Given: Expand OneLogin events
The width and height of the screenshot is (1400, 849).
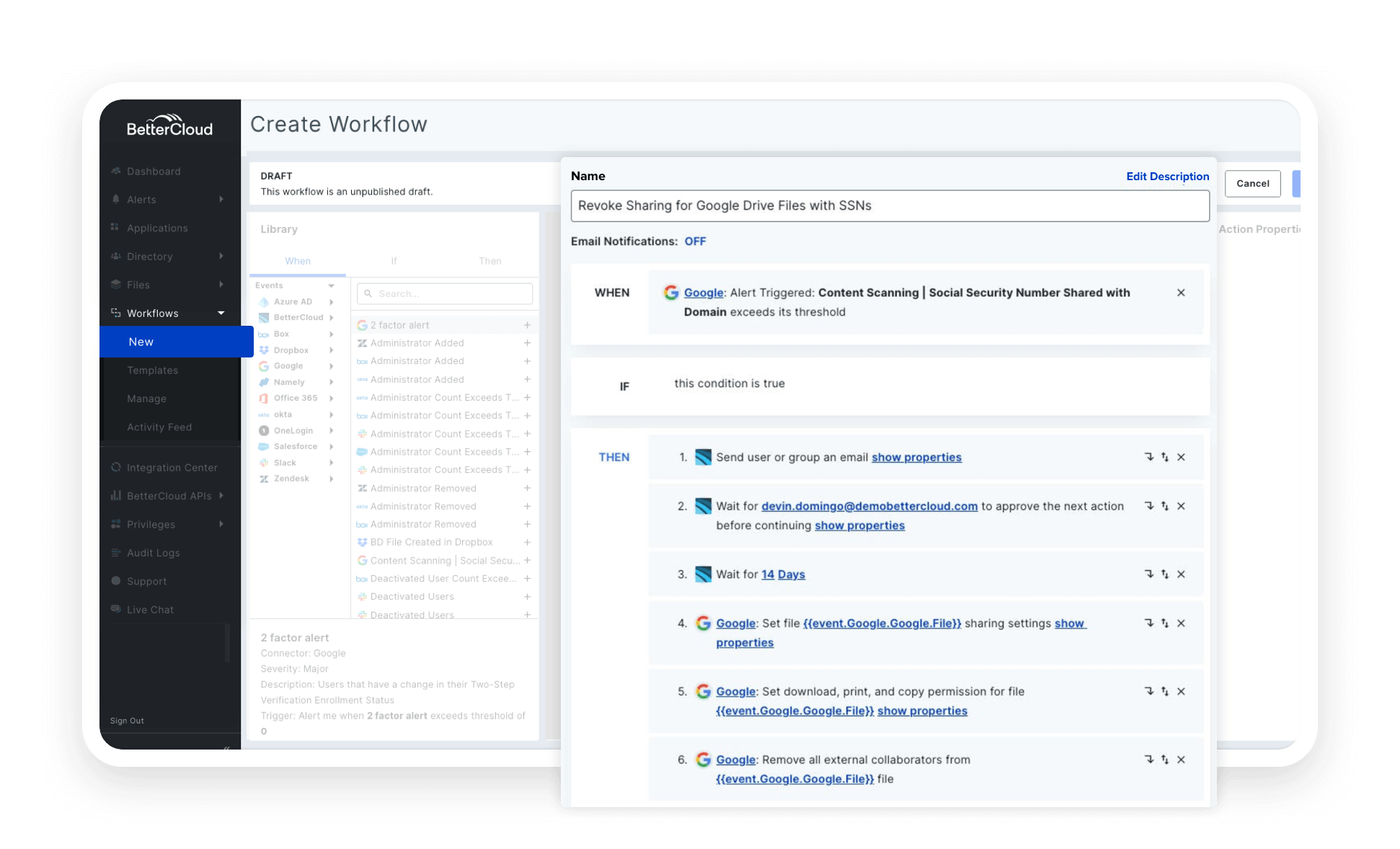Looking at the screenshot, I should 331,431.
